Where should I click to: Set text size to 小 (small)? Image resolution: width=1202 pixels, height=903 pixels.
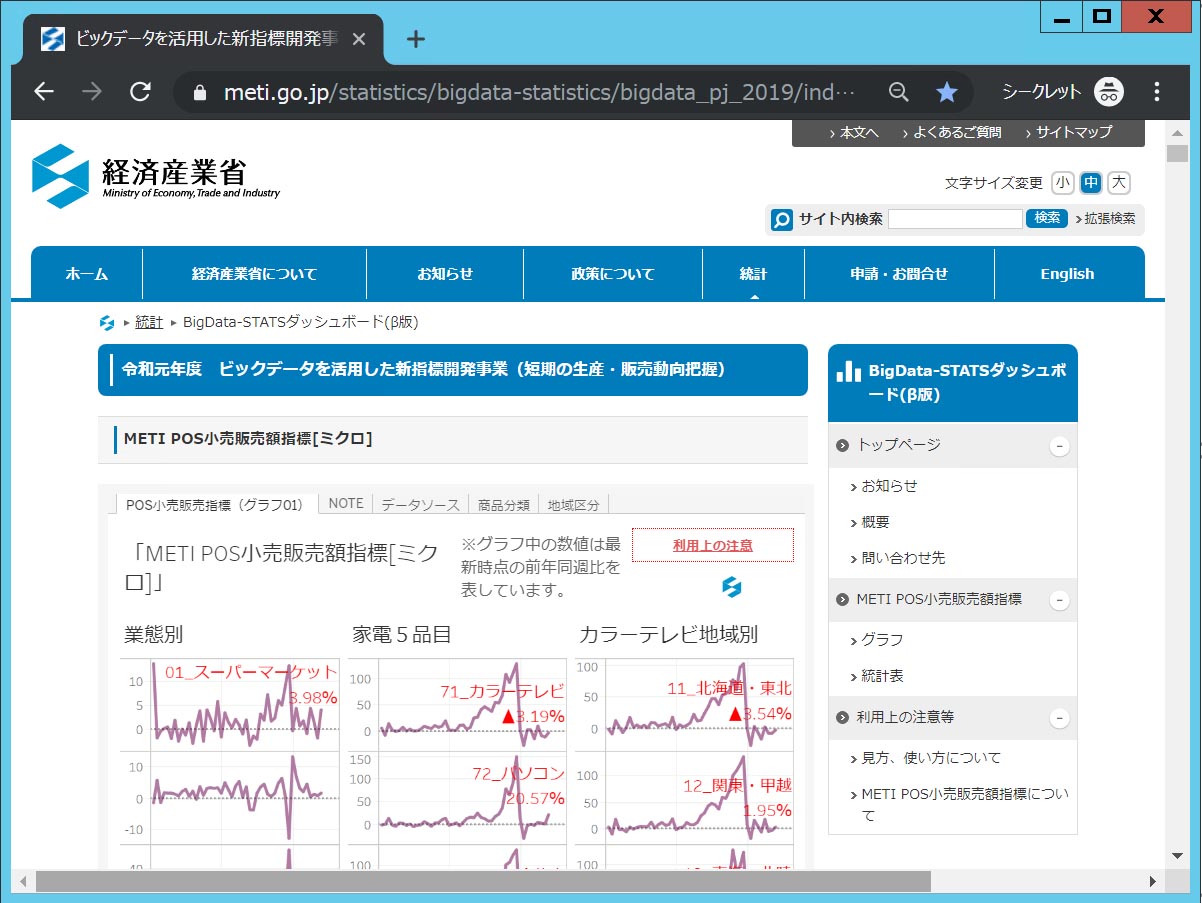[x=1062, y=182]
